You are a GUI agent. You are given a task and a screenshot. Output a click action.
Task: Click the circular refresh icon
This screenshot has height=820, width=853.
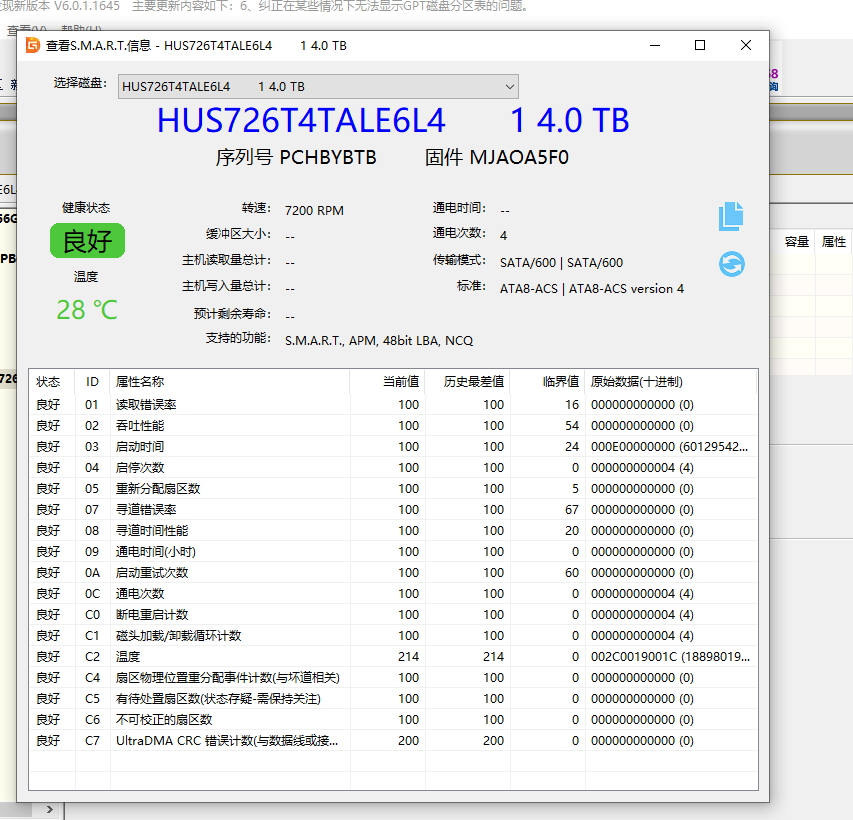(731, 264)
